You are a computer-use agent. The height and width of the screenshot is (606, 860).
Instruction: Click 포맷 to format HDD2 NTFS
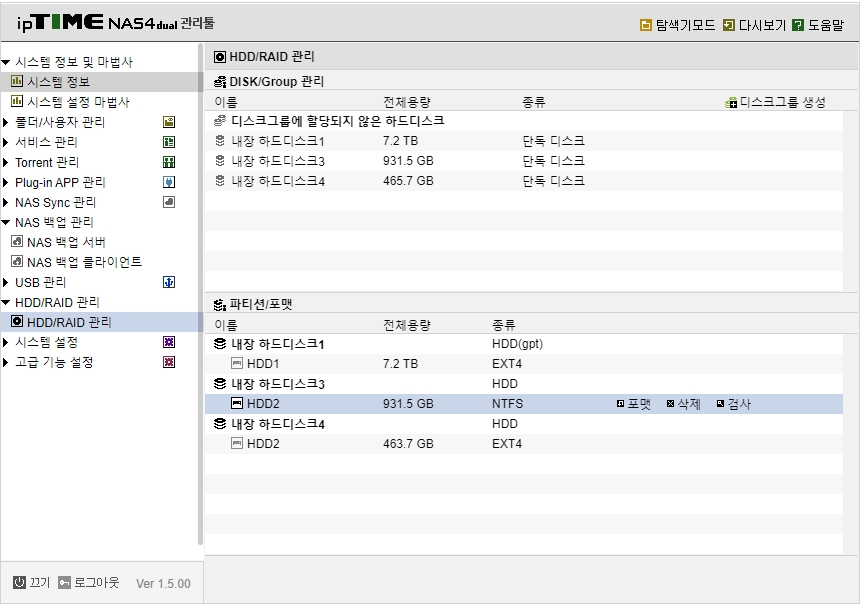[x=633, y=404]
